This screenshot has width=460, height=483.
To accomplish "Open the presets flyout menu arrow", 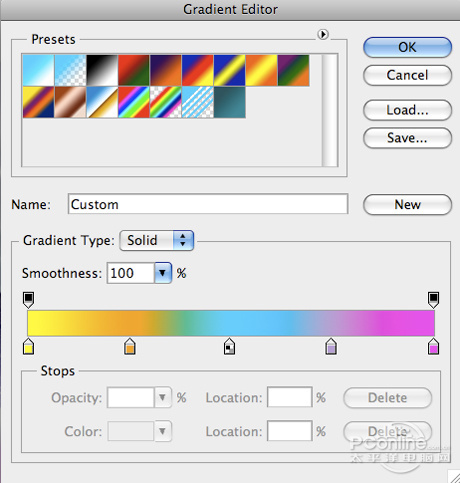I will (323, 34).
